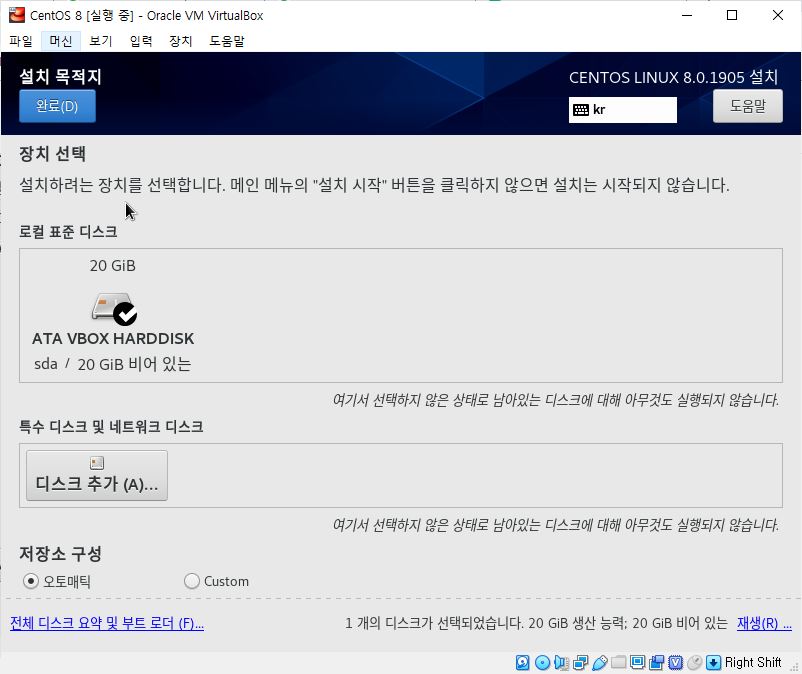Open the 장치 menu

pos(181,41)
